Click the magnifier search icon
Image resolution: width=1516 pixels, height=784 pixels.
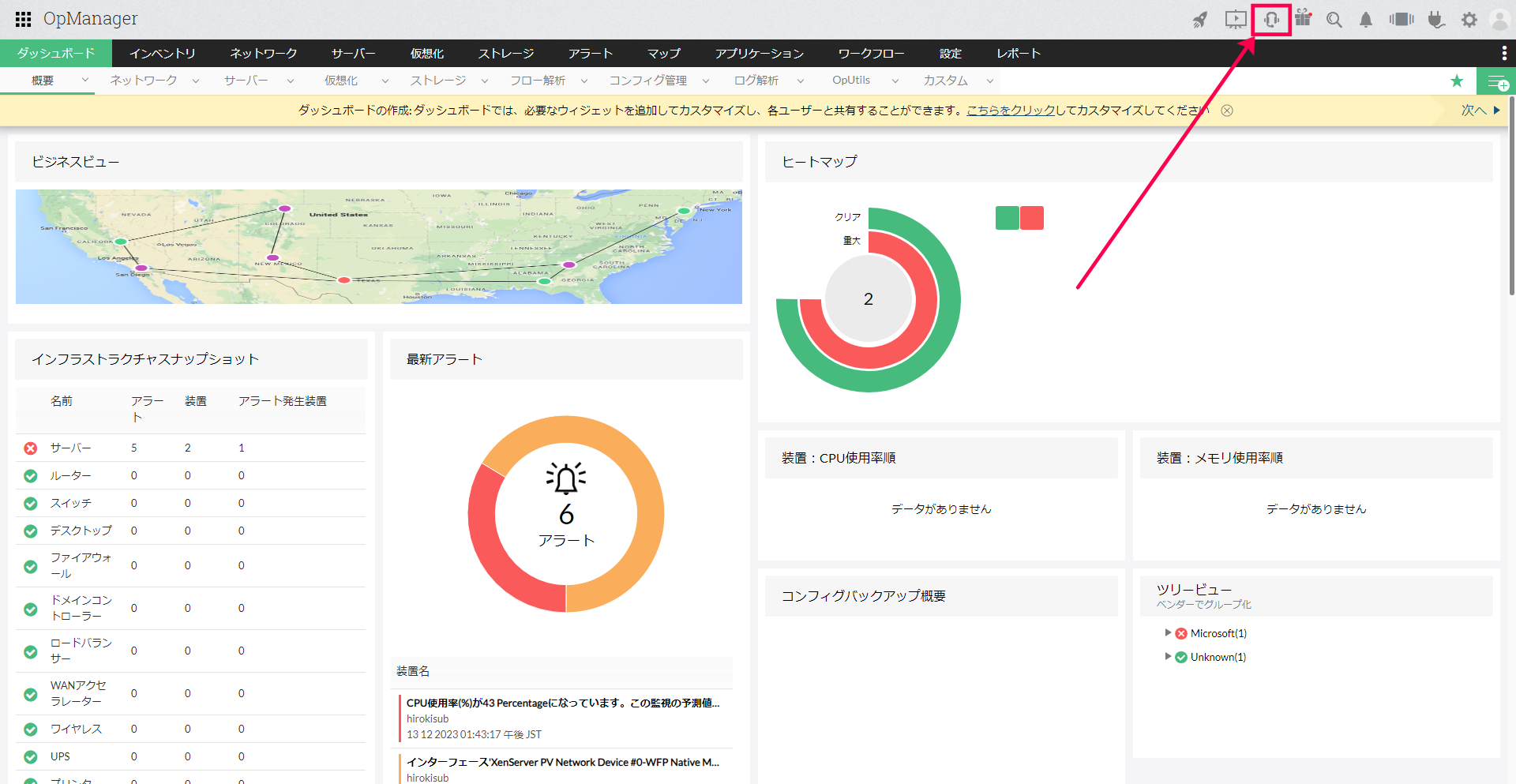pos(1334,20)
